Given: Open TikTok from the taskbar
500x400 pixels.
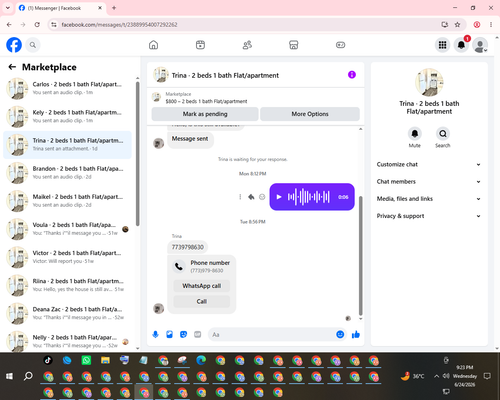Looking at the screenshot, I should [x=48, y=360].
